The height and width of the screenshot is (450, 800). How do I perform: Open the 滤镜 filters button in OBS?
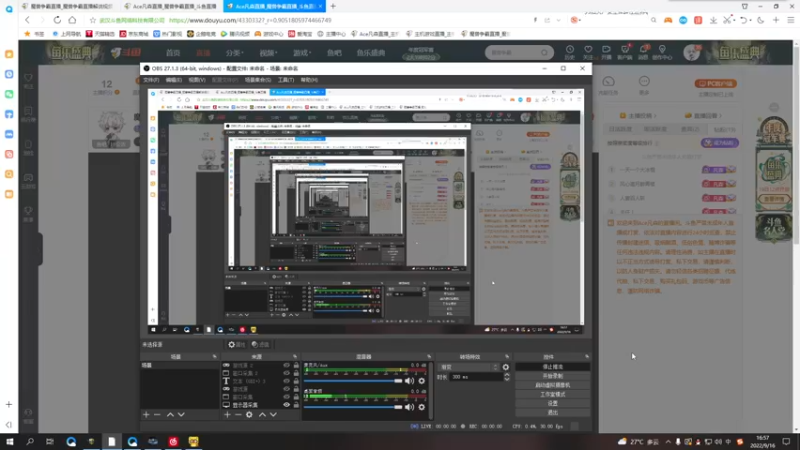261,344
